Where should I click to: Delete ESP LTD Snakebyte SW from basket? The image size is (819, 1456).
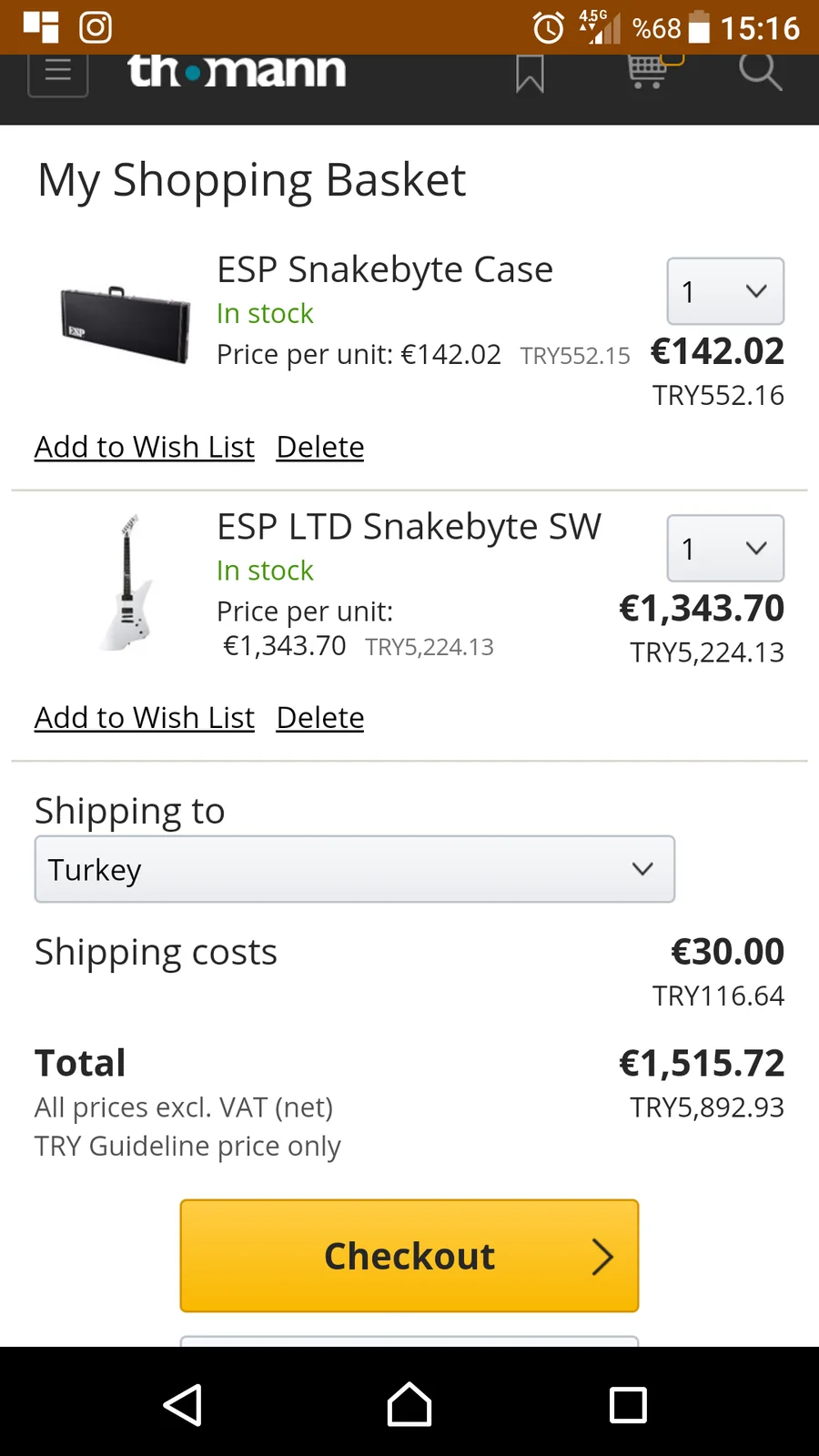(320, 718)
